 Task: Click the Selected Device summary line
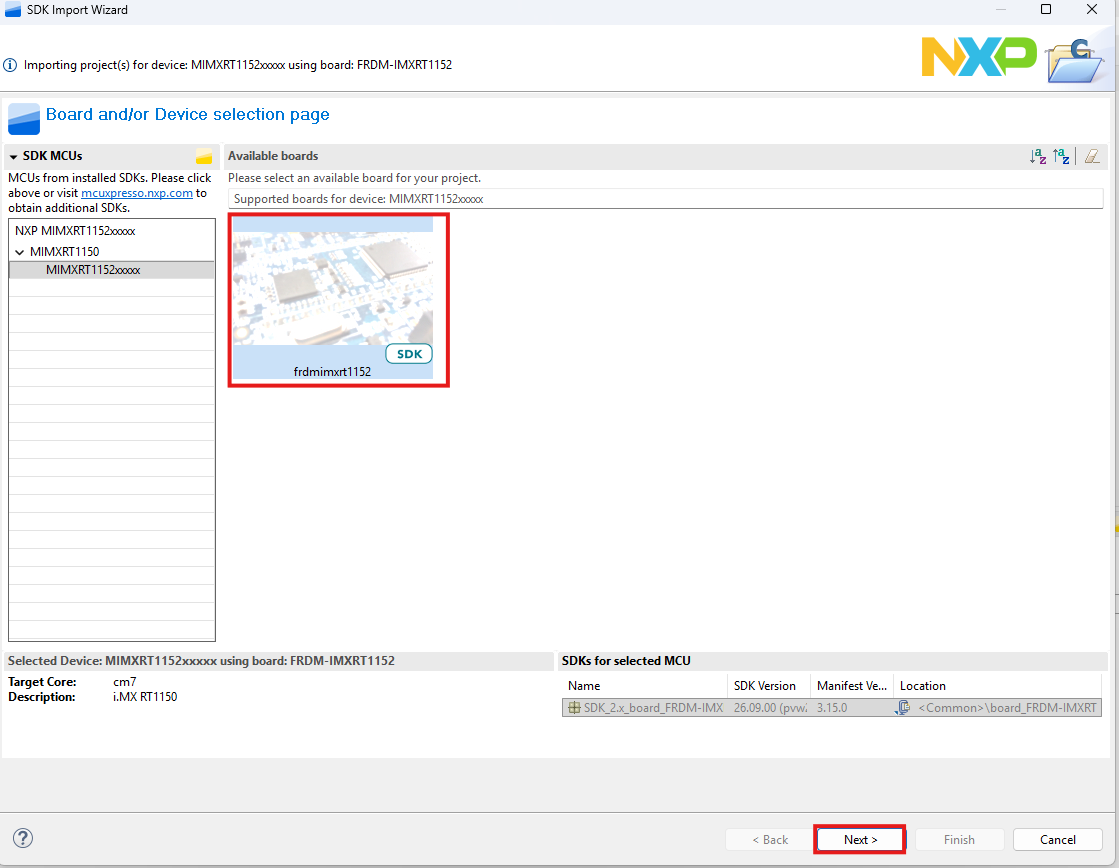click(x=201, y=660)
